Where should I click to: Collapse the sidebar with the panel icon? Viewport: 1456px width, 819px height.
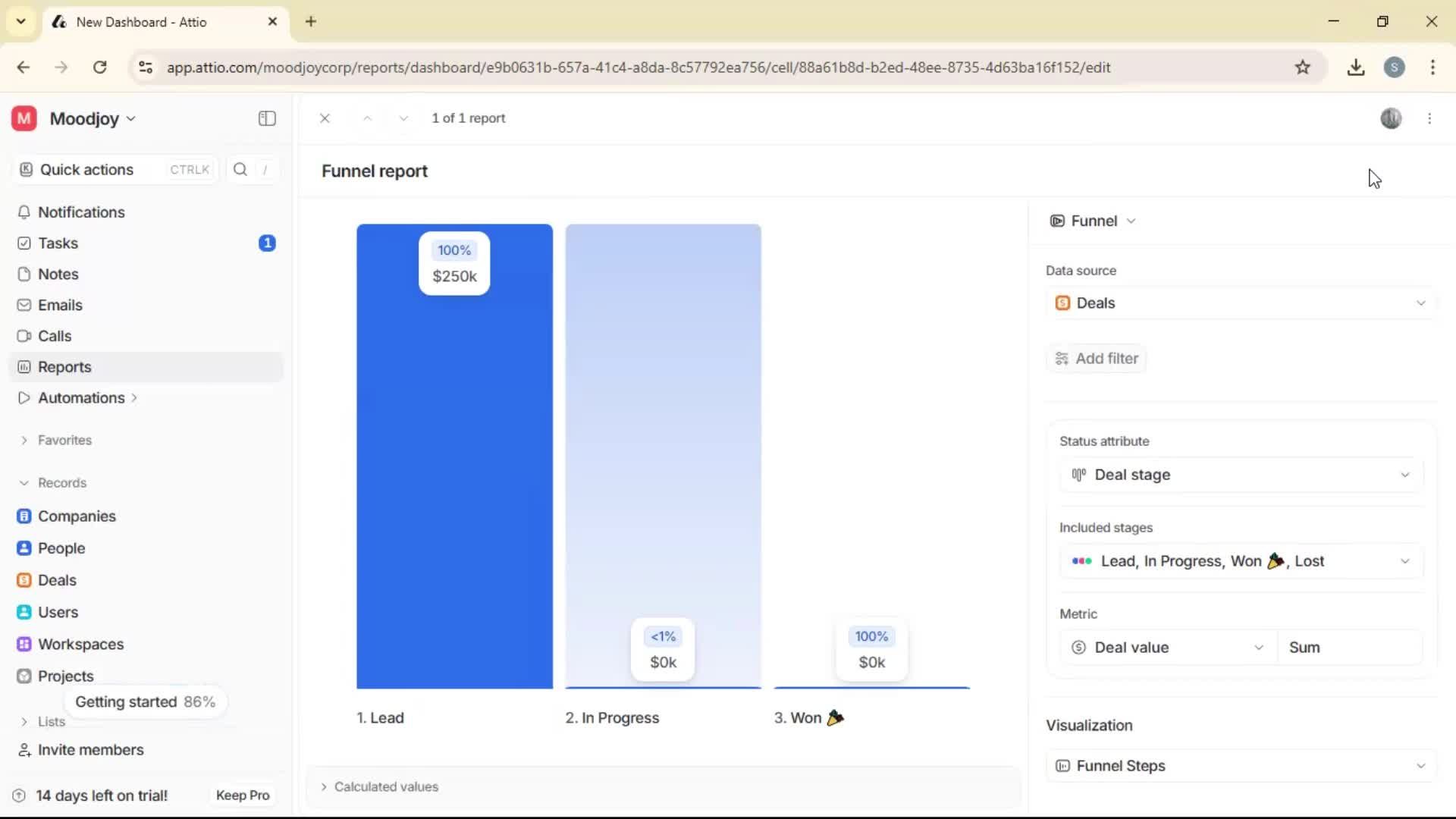tap(266, 118)
